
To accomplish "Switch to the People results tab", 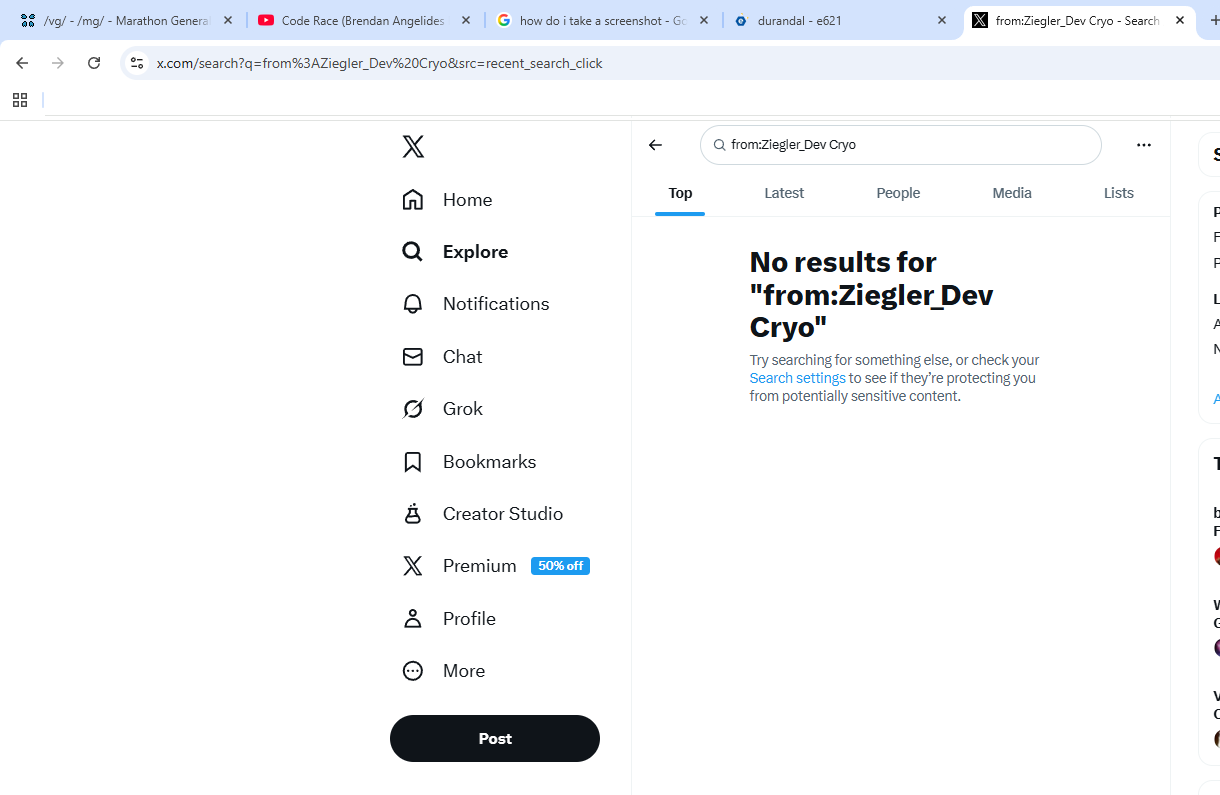I will (x=898, y=193).
